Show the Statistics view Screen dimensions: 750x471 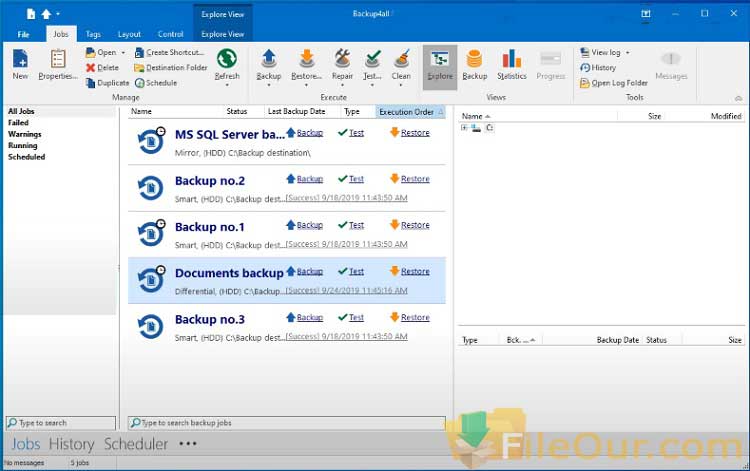point(511,65)
